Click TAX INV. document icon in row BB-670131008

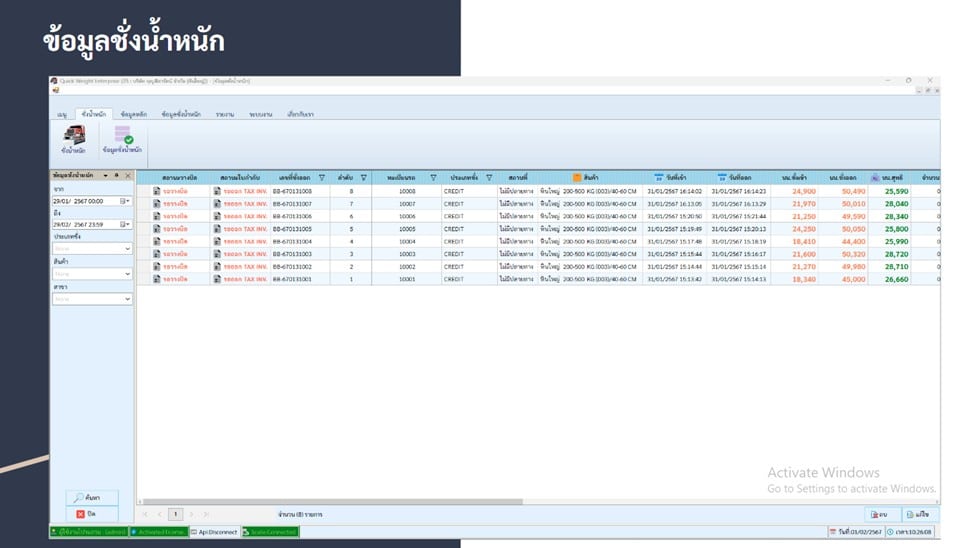217,191
